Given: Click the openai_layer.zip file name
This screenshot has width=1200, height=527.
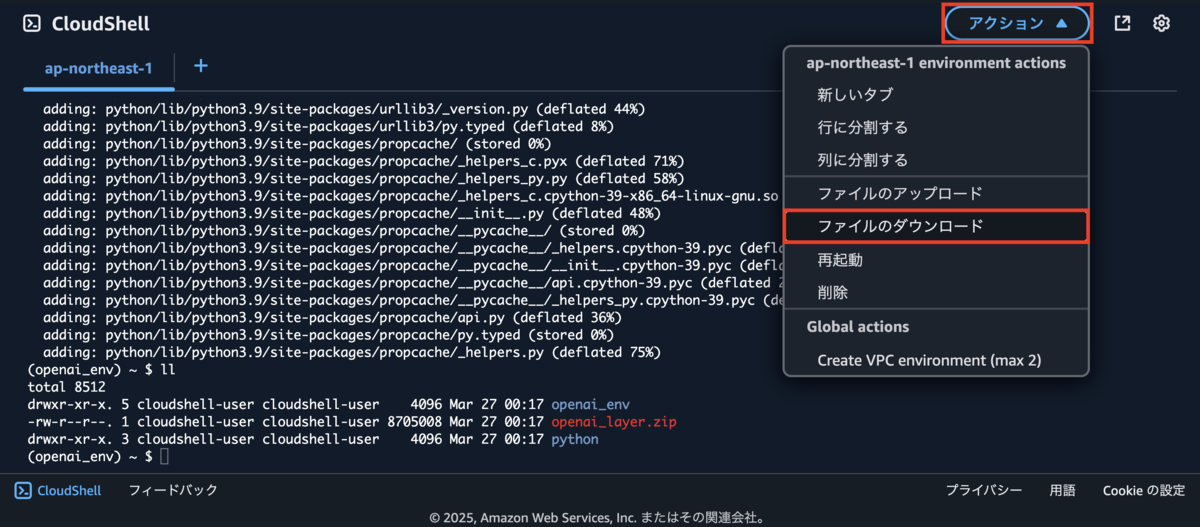Looking at the screenshot, I should 614,422.
